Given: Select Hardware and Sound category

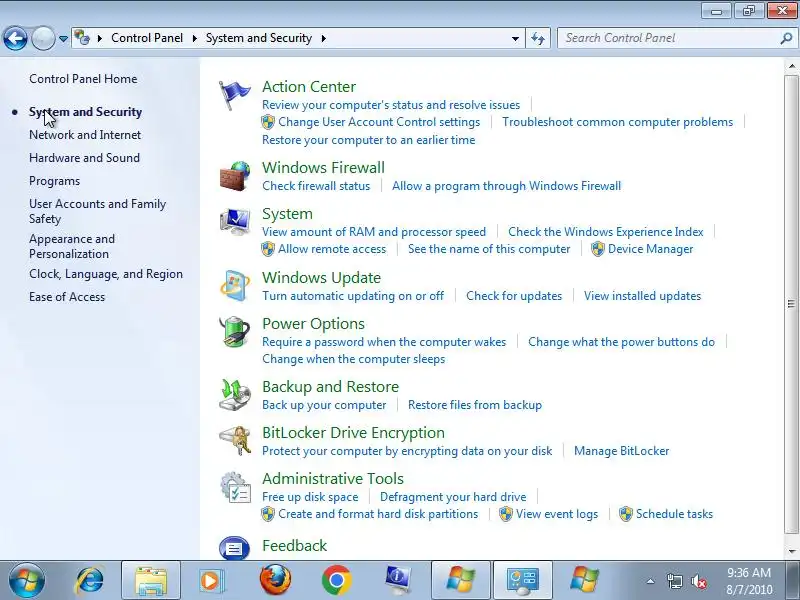Looking at the screenshot, I should (x=84, y=158).
